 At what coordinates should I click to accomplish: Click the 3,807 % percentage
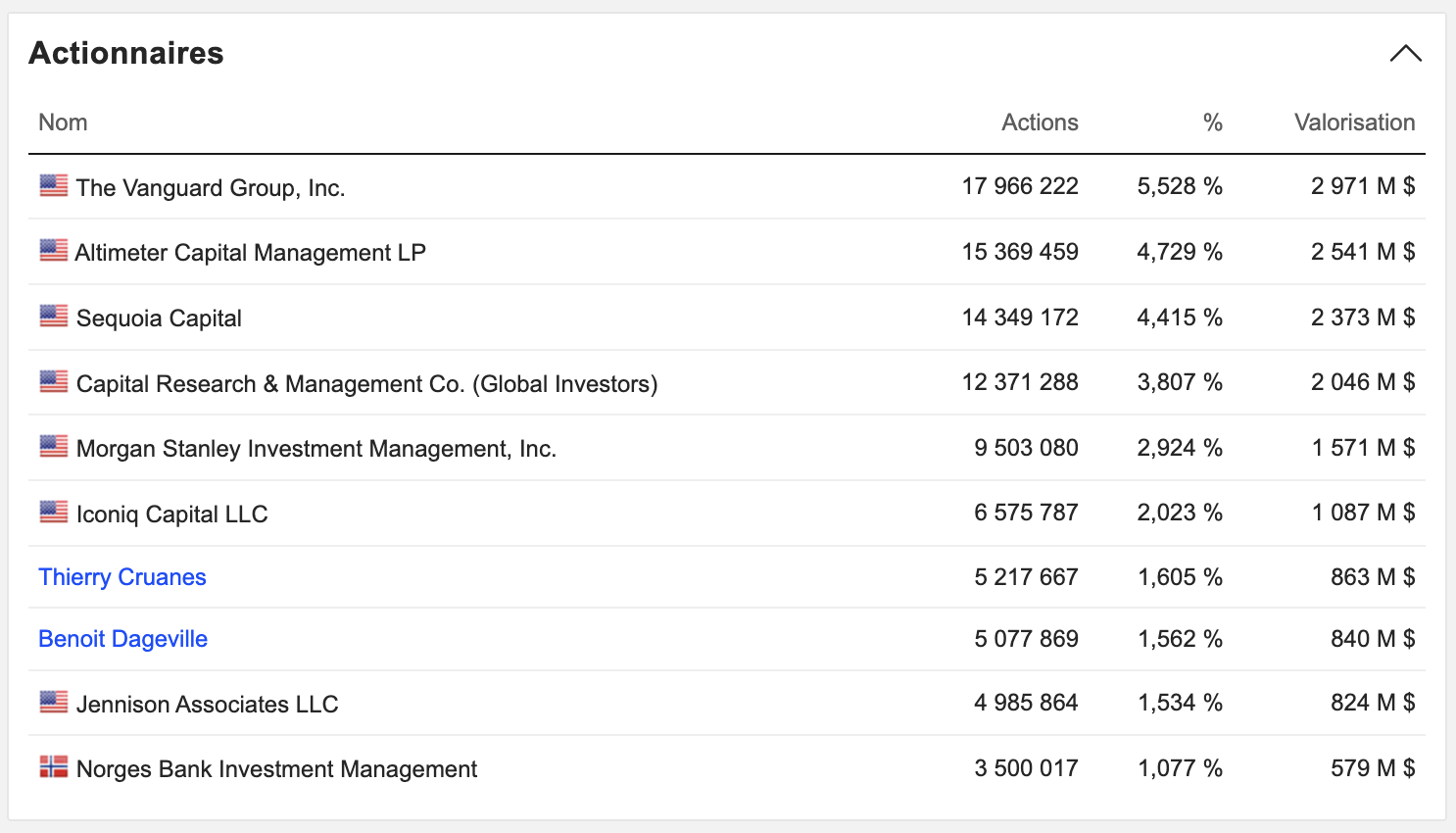tap(1180, 382)
